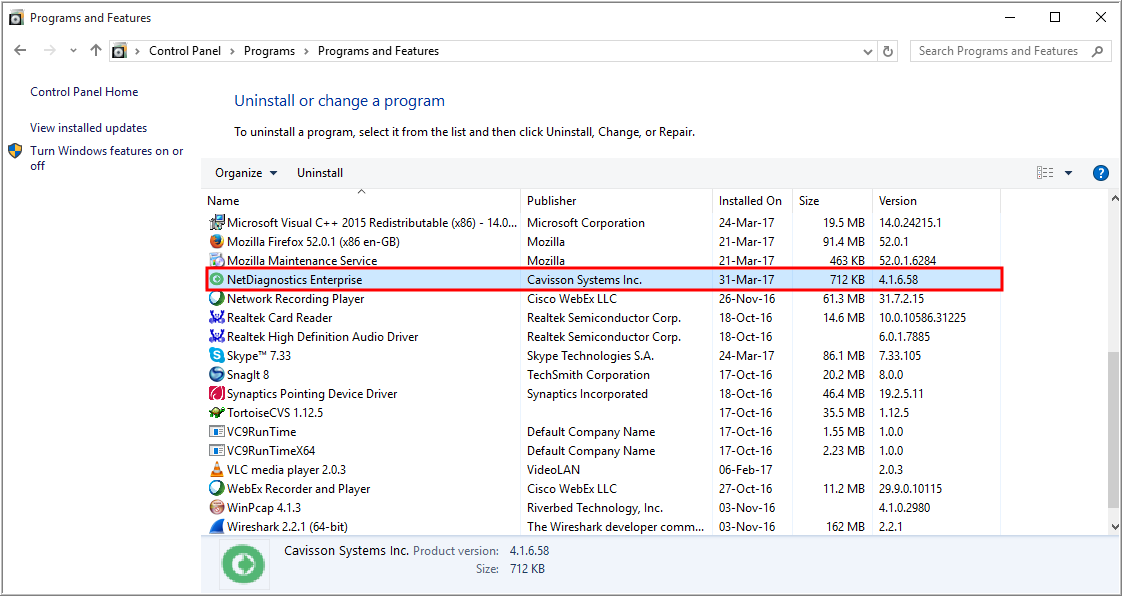Go up one level with the up arrow

click(96, 51)
